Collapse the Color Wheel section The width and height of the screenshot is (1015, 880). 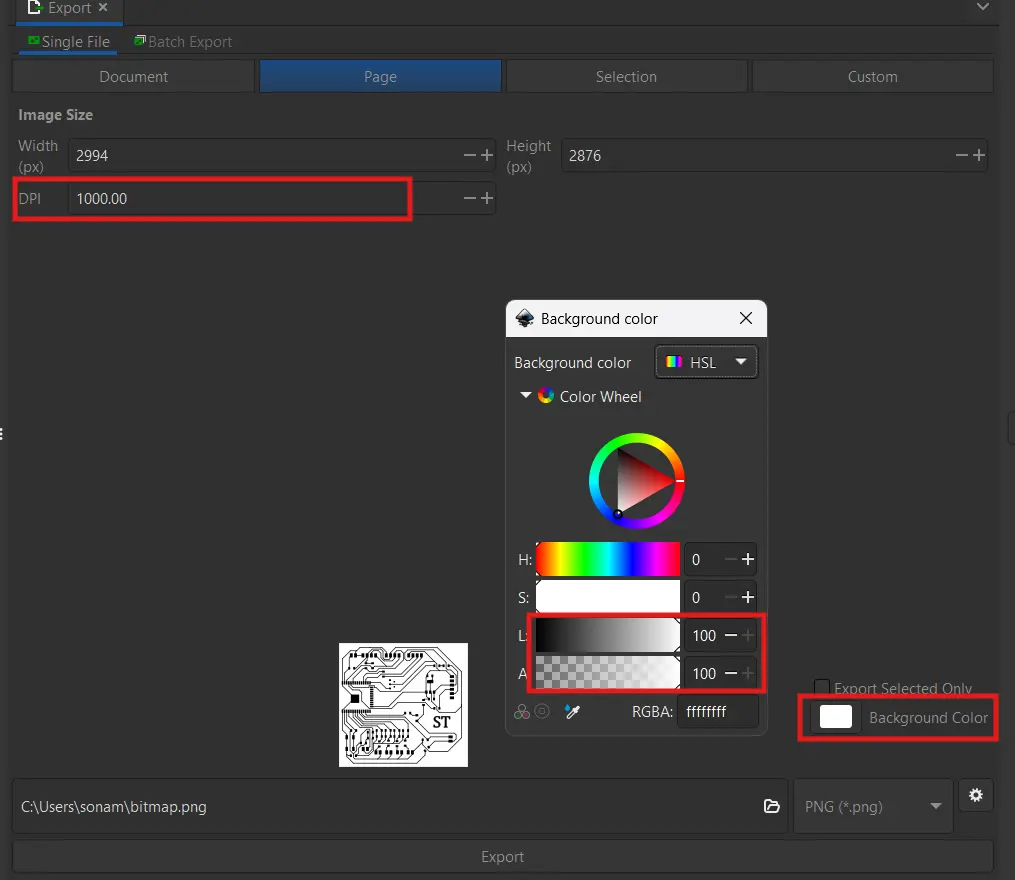click(526, 395)
